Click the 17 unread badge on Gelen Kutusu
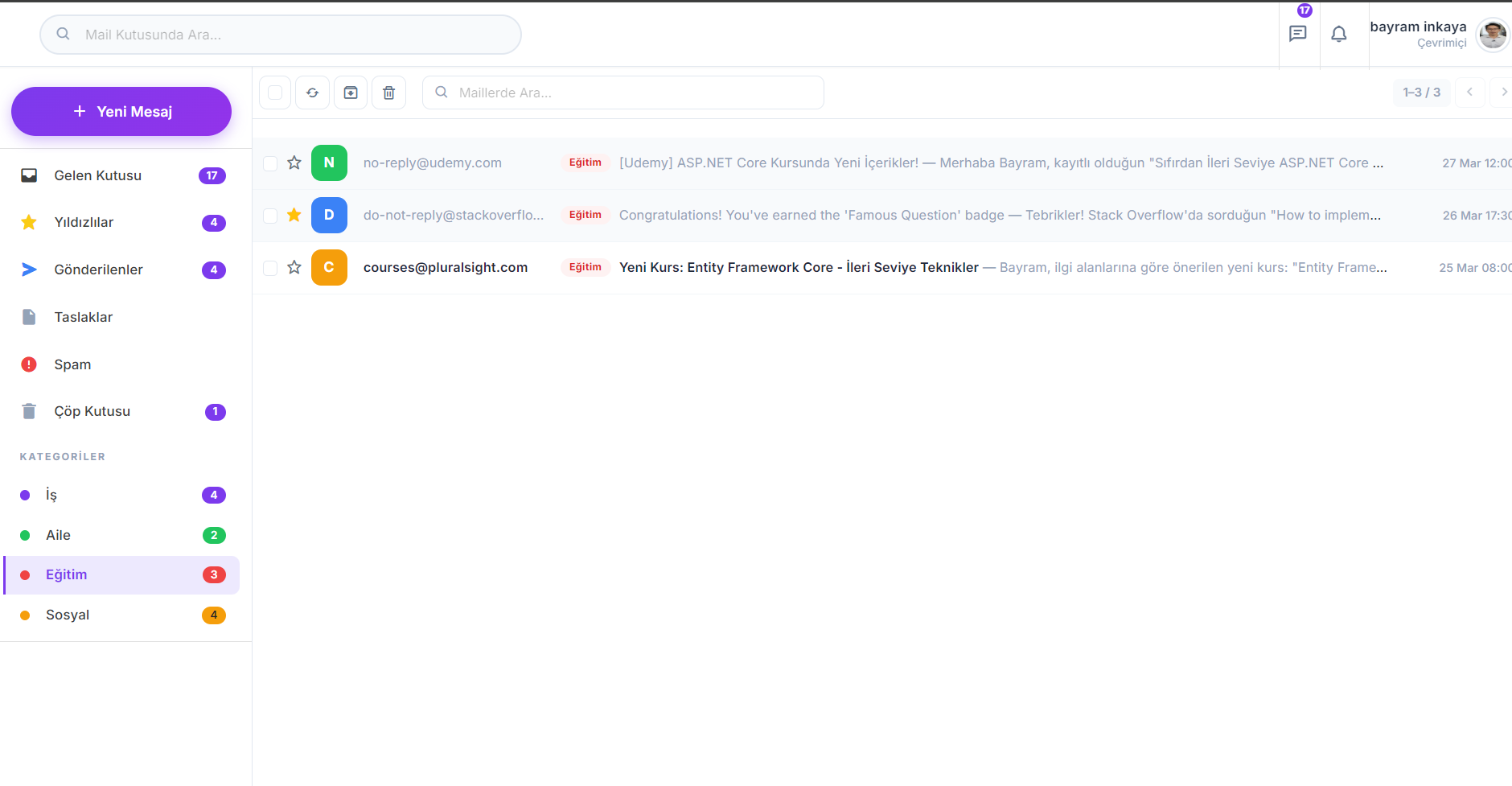1512x786 pixels. [x=212, y=175]
